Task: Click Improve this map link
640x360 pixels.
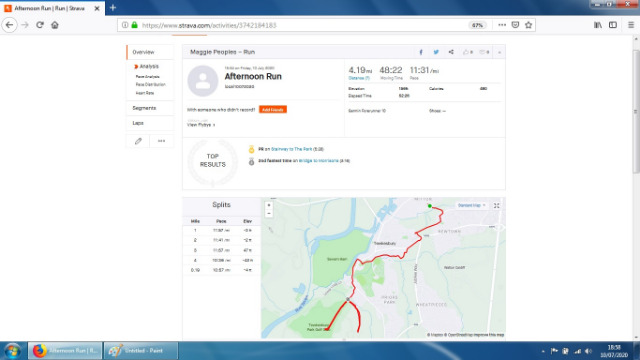Action: [489, 335]
